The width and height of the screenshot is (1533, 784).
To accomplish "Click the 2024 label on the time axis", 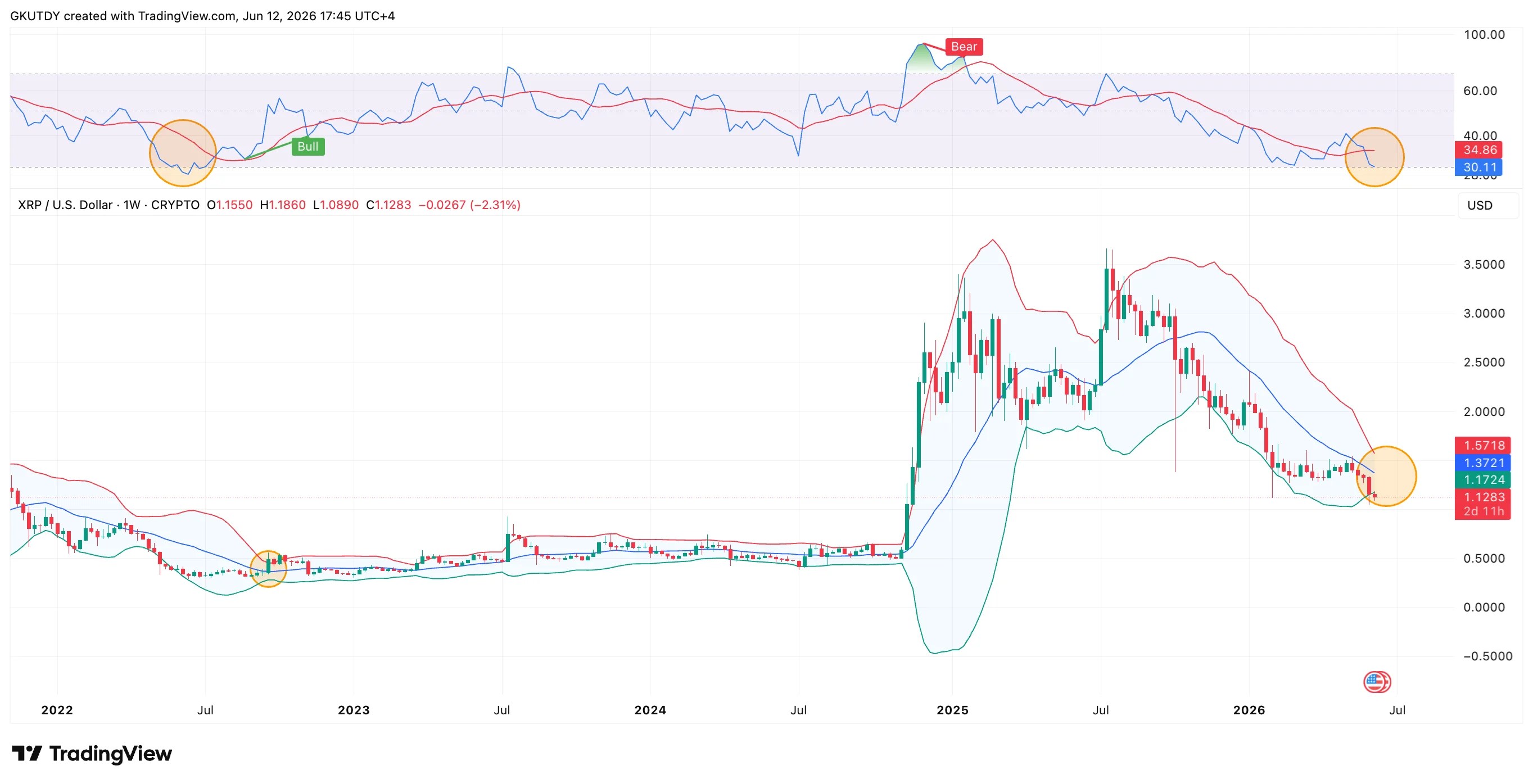I will (650, 710).
